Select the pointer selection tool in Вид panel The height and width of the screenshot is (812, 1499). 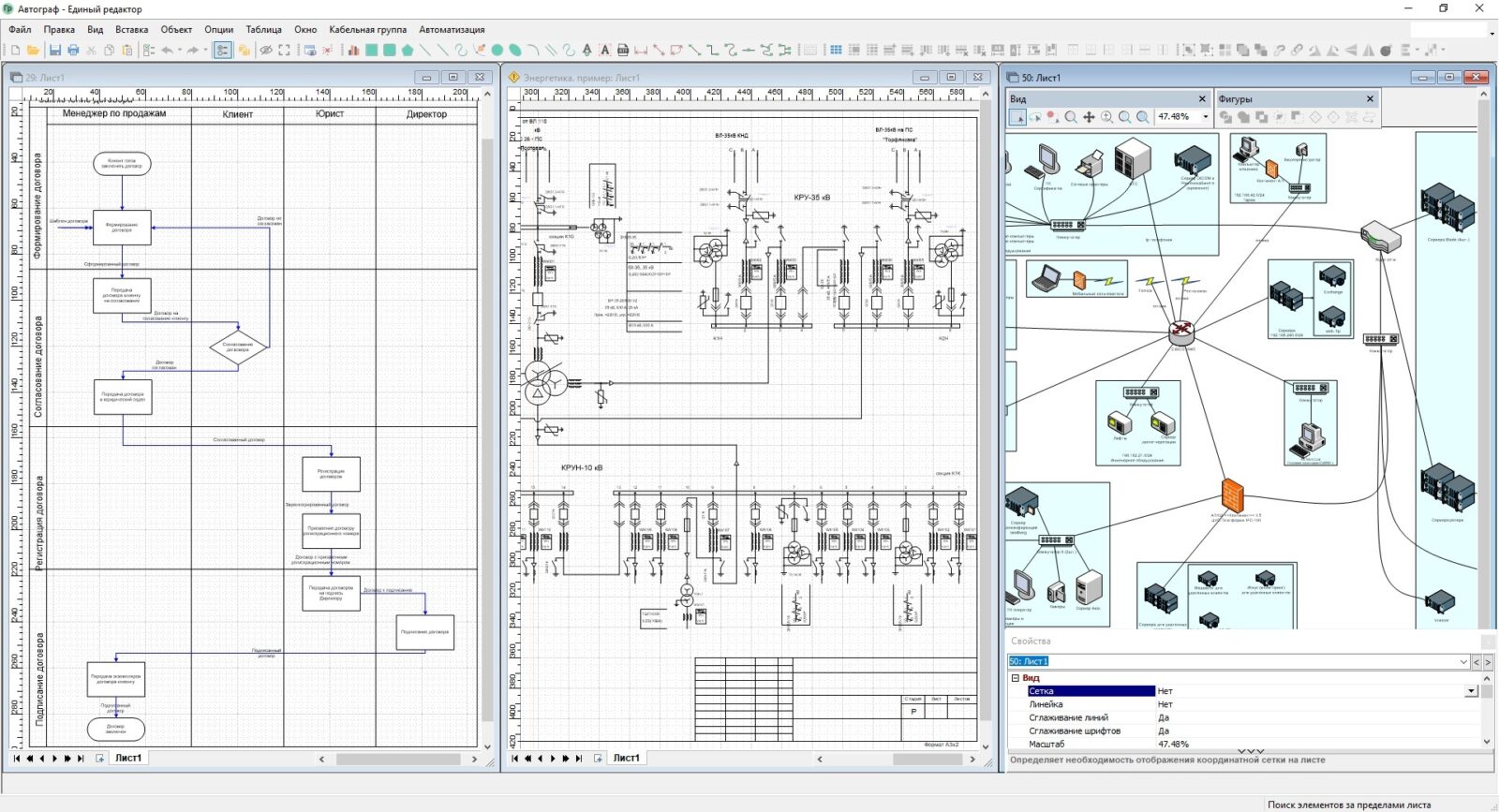pyautogui.click(x=1017, y=117)
